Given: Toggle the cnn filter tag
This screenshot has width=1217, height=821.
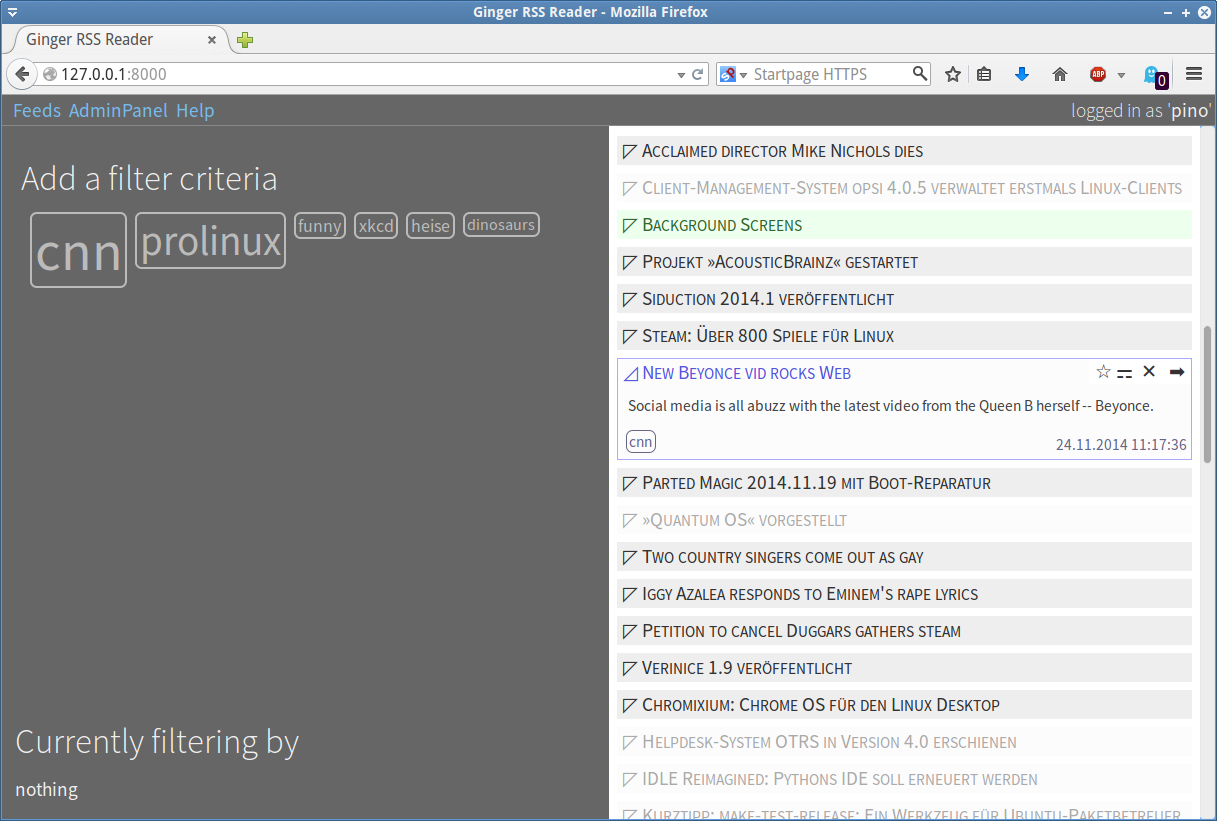Looking at the screenshot, I should pos(78,251).
